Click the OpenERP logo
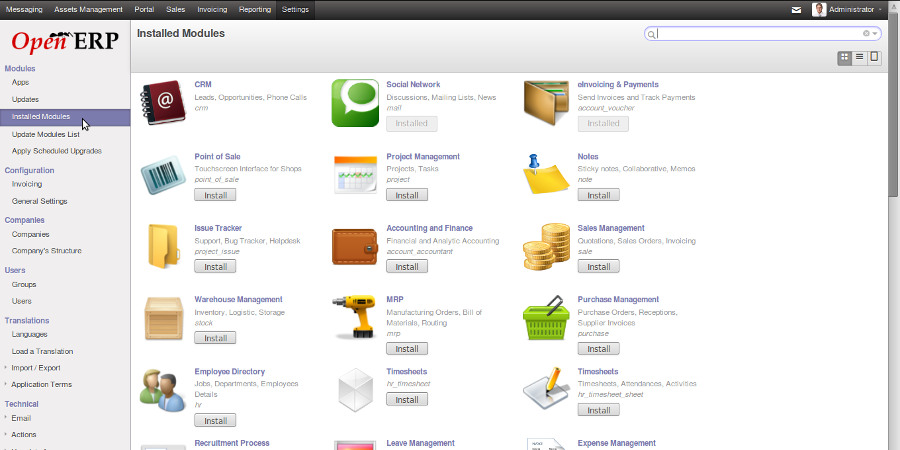This screenshot has height=450, width=900. 65,41
